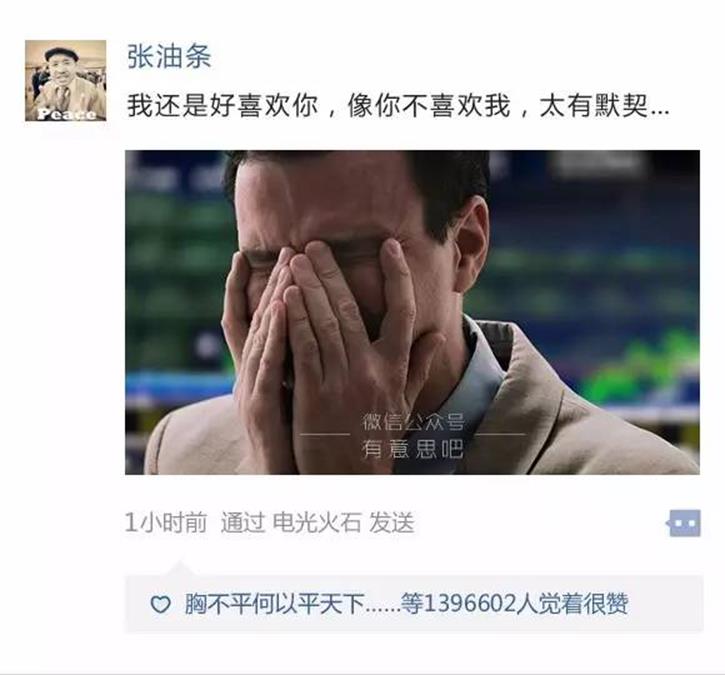
Task: Tap the Peace caption on the avatar
Action: [x=67, y=114]
